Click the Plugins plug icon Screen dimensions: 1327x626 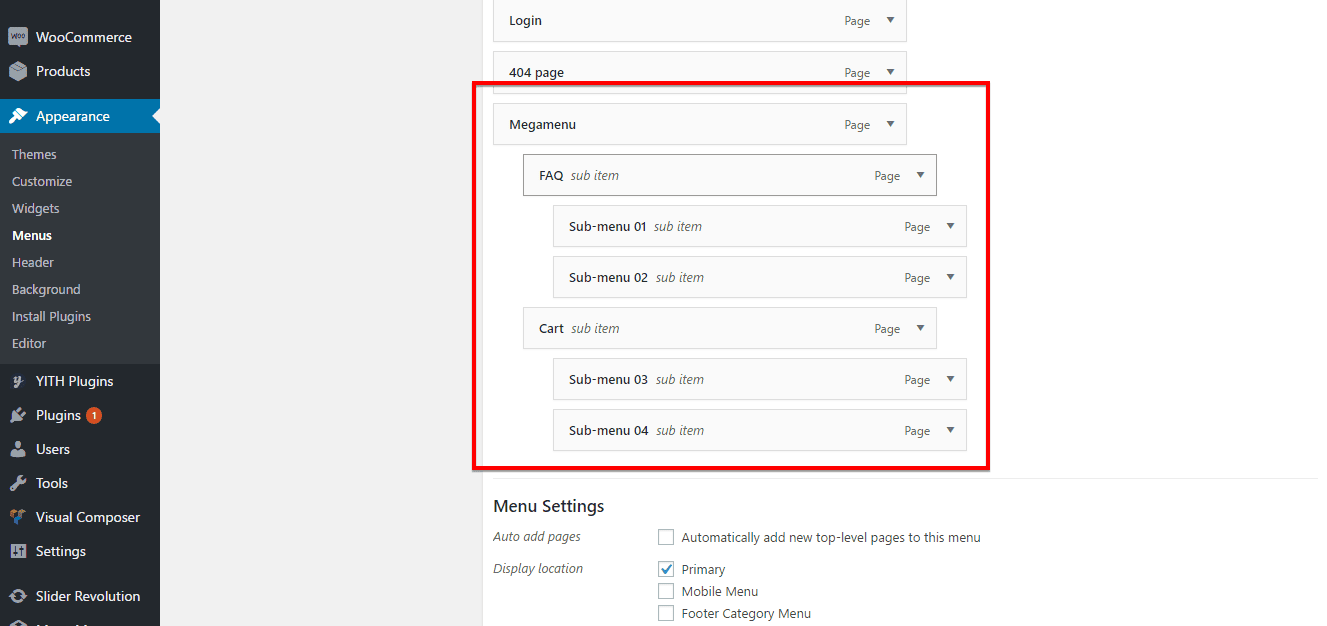point(18,416)
